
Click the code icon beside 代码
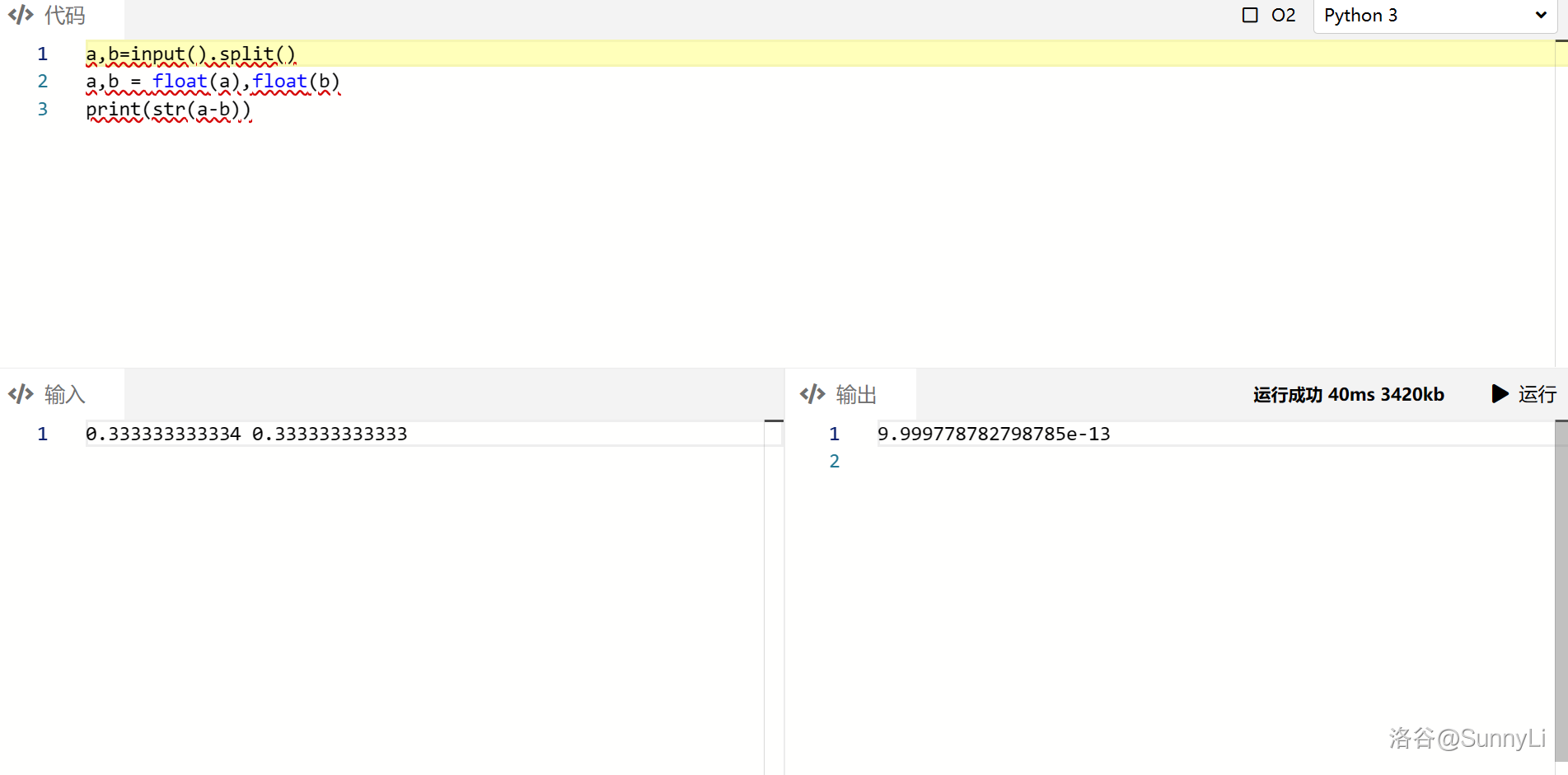click(x=21, y=15)
